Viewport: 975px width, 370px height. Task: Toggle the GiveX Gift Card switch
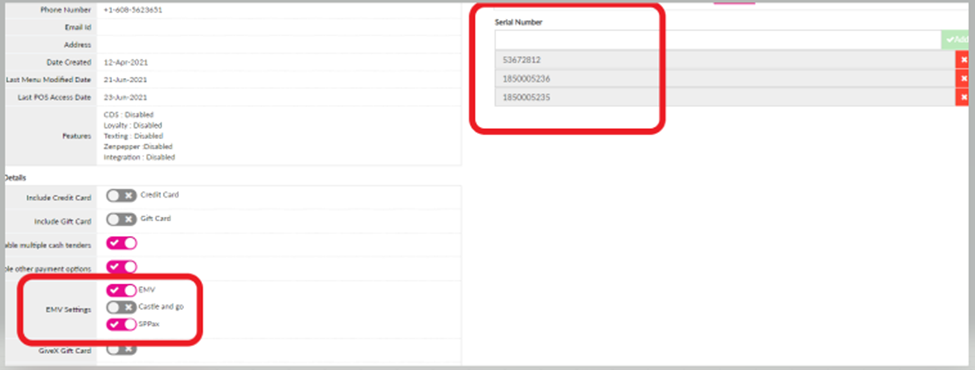121,349
